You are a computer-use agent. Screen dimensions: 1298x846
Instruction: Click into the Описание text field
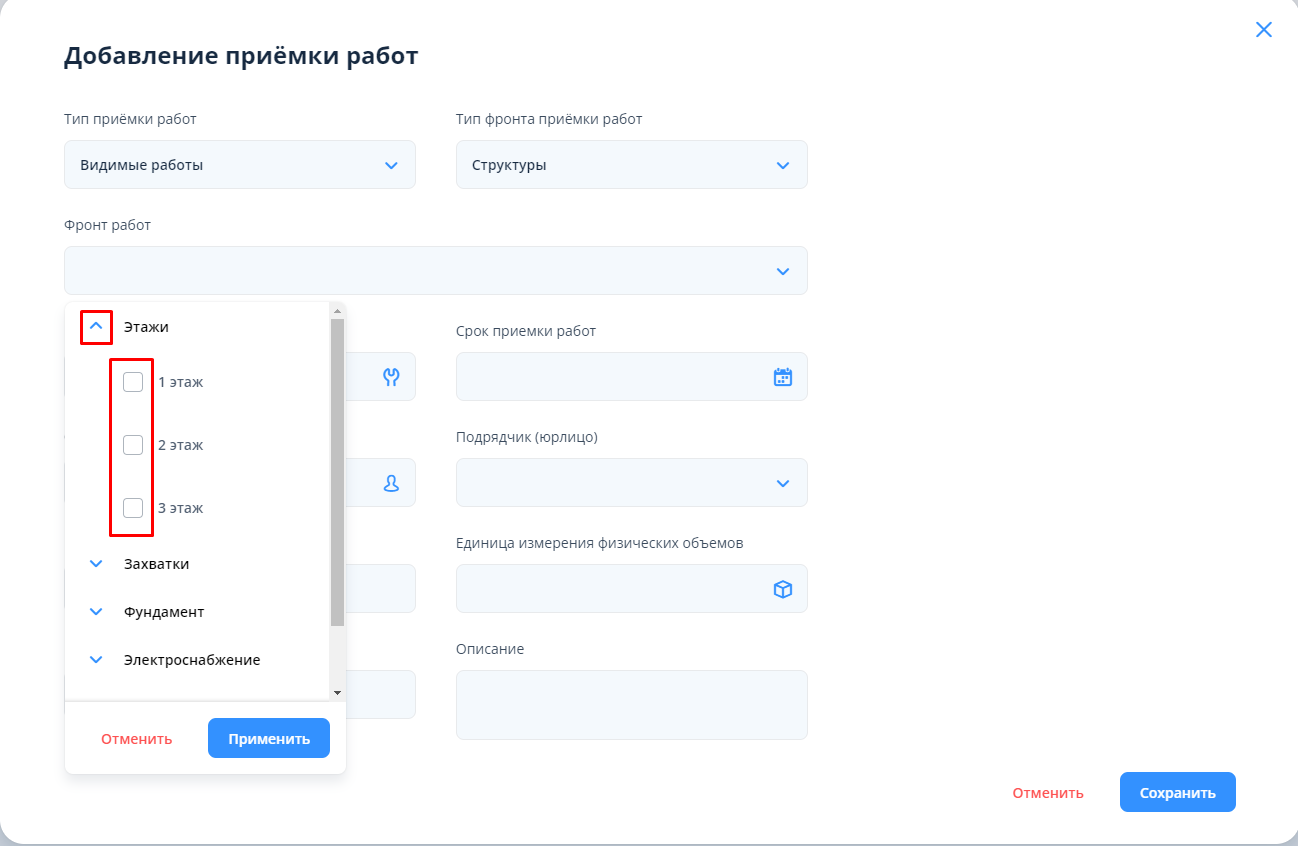point(631,705)
